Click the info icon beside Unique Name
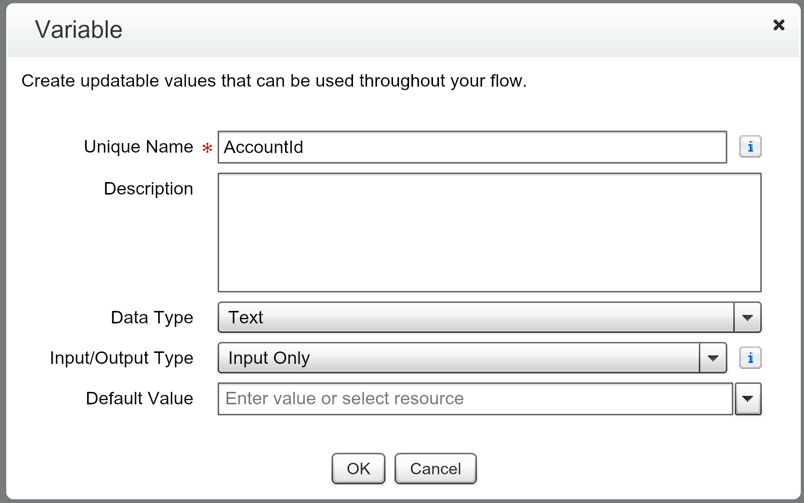Screen dimensions: 804x503 (x=750, y=147)
